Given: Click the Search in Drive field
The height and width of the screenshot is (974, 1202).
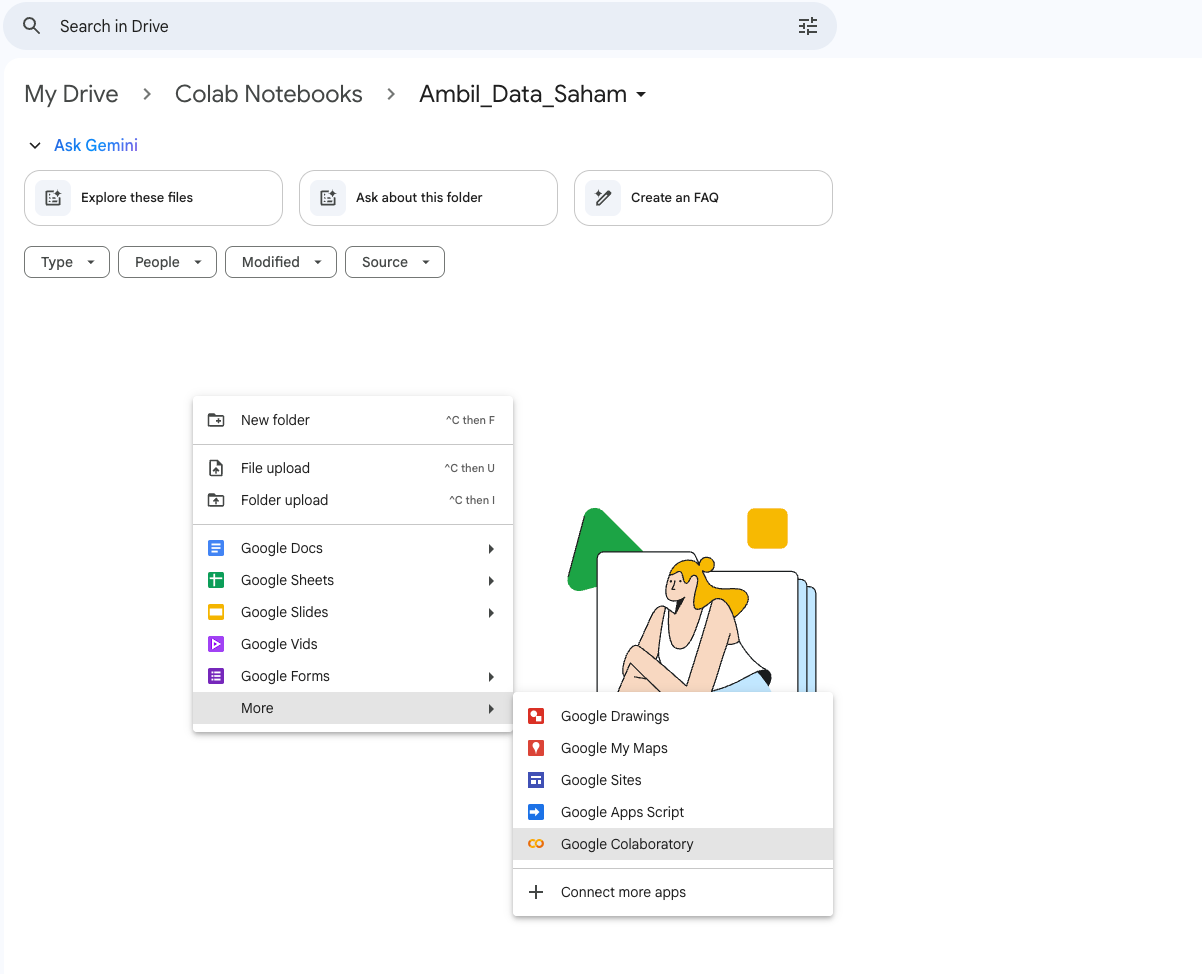Looking at the screenshot, I should click(420, 26).
